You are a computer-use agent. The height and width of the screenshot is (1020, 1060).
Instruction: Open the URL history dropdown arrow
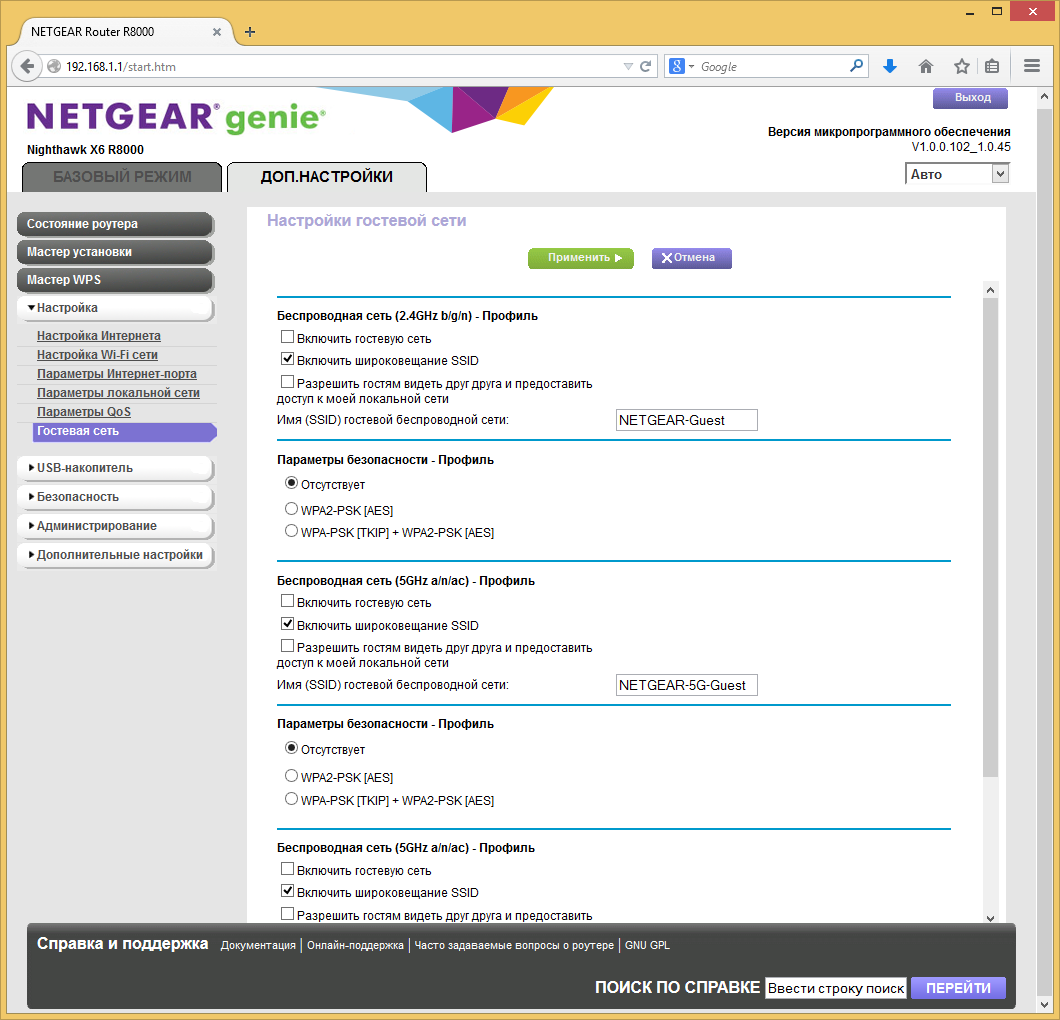click(x=628, y=66)
